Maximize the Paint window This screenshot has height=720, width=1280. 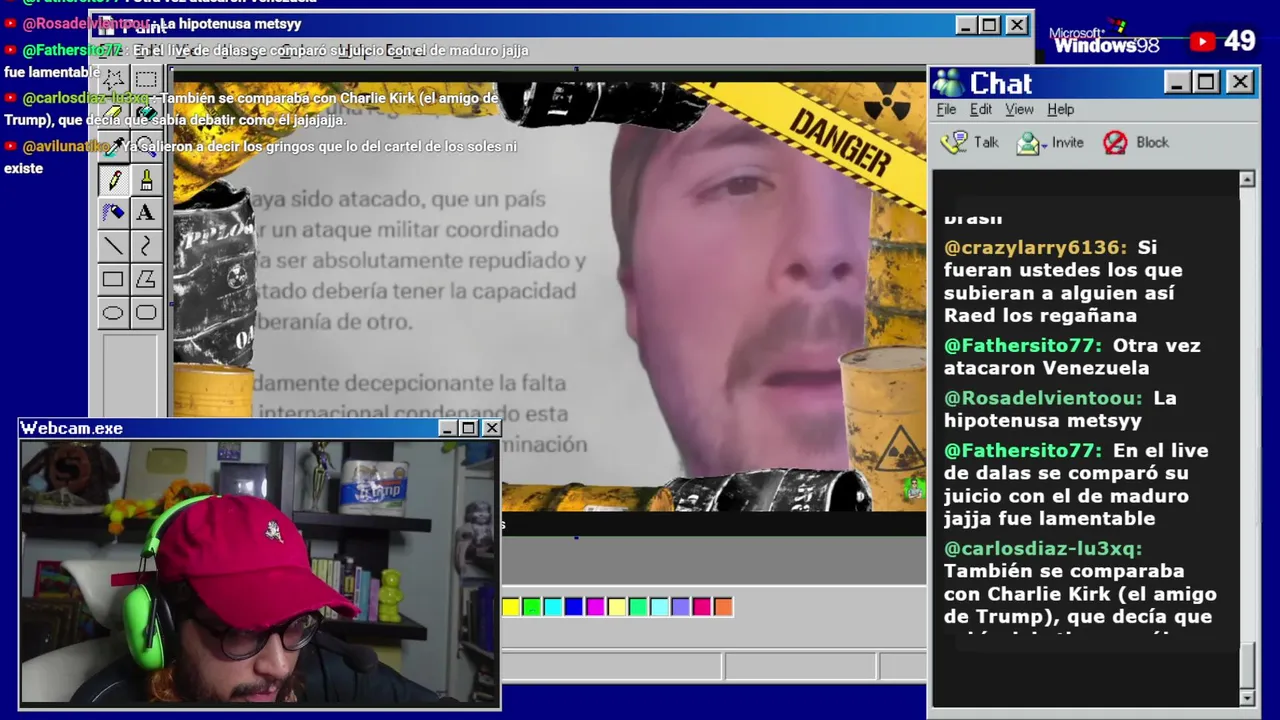point(990,25)
